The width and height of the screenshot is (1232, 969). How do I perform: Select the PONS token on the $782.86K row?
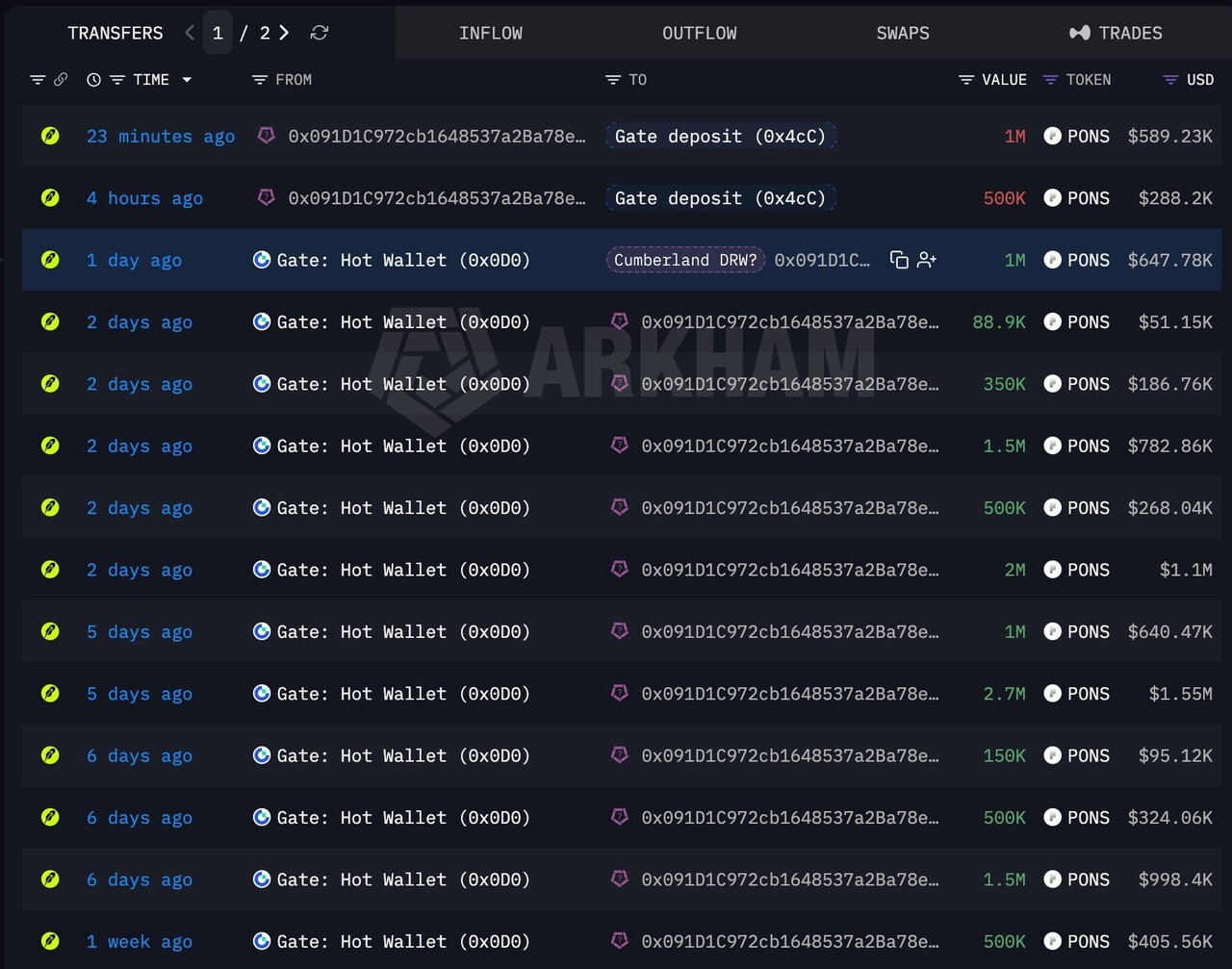pyautogui.click(x=1089, y=446)
